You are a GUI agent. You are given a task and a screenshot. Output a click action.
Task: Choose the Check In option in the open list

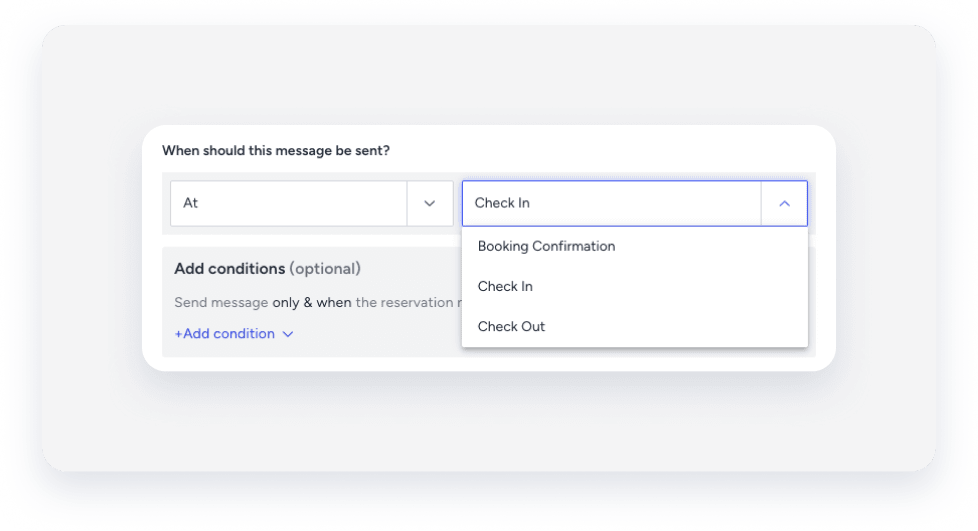(x=505, y=286)
